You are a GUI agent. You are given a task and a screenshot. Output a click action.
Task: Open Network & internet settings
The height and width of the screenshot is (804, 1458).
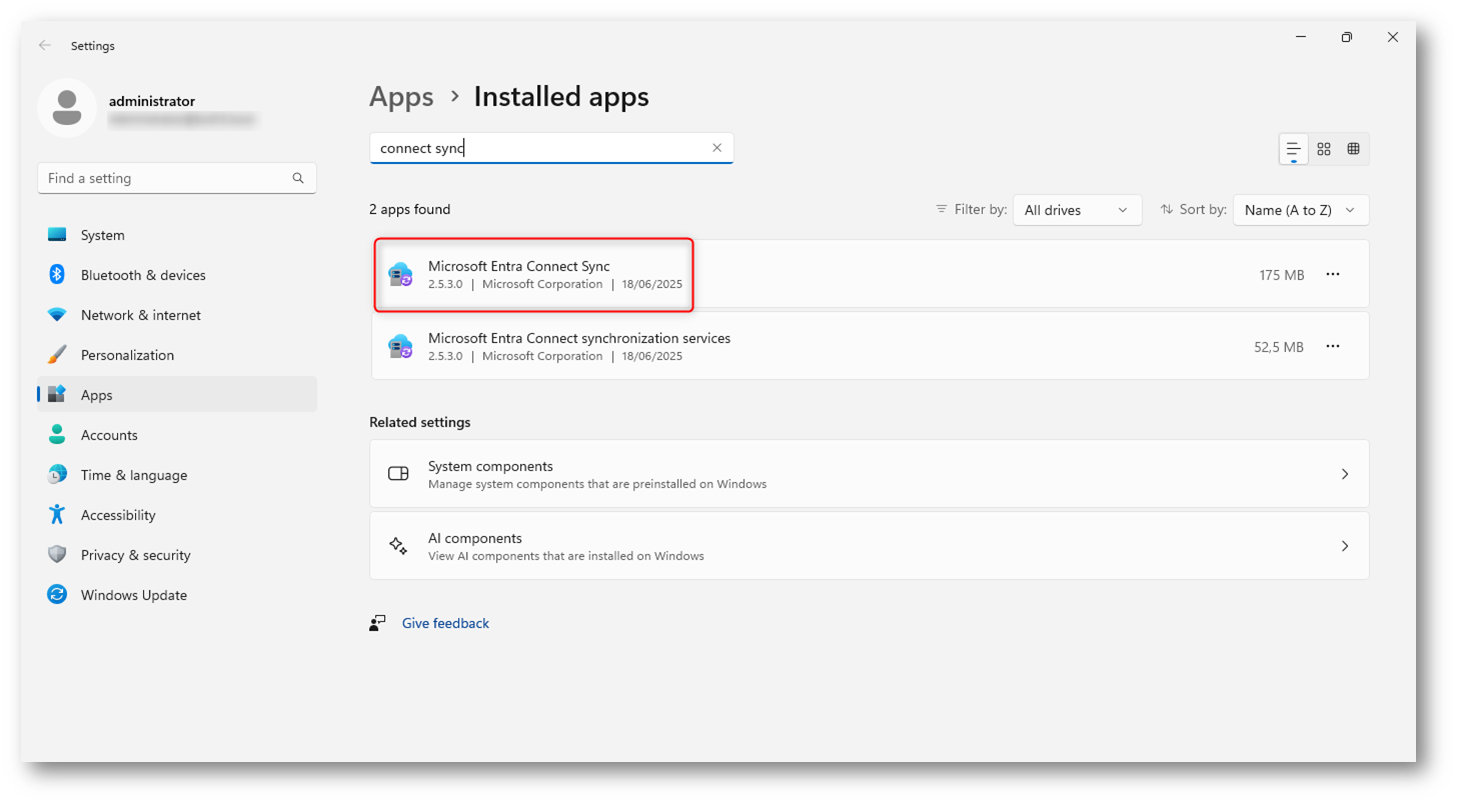coord(177,315)
